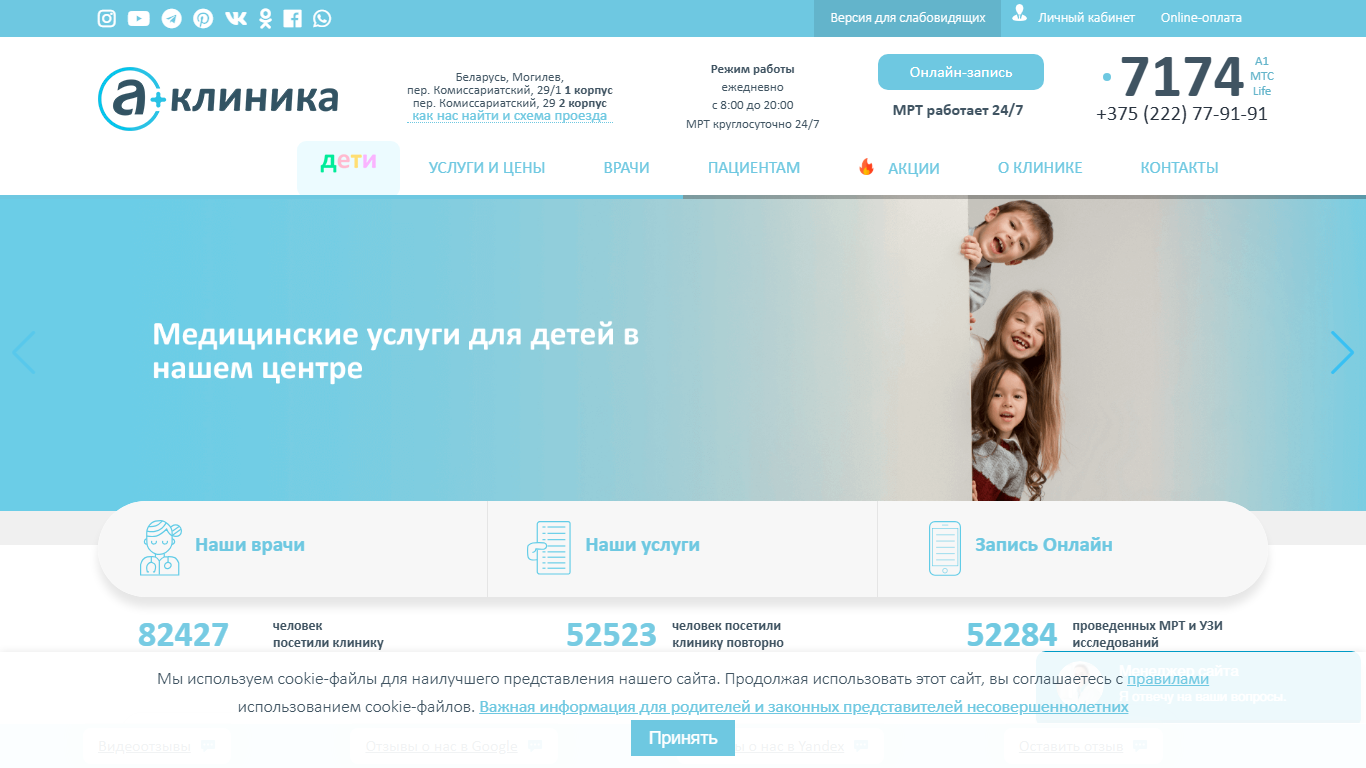Open the Facebook icon
Image resolution: width=1366 pixels, height=768 pixels.
[x=292, y=18]
